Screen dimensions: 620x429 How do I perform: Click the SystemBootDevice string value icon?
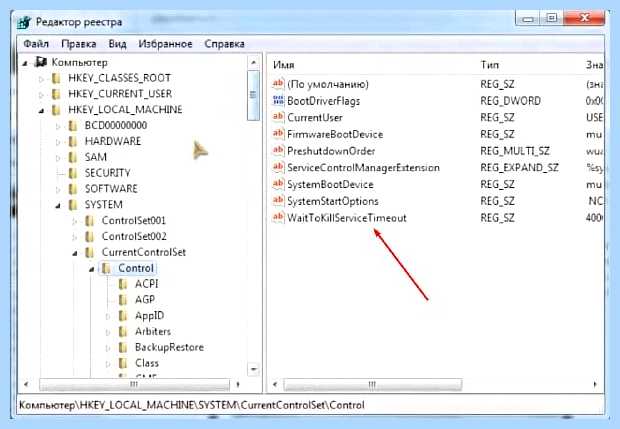(278, 184)
